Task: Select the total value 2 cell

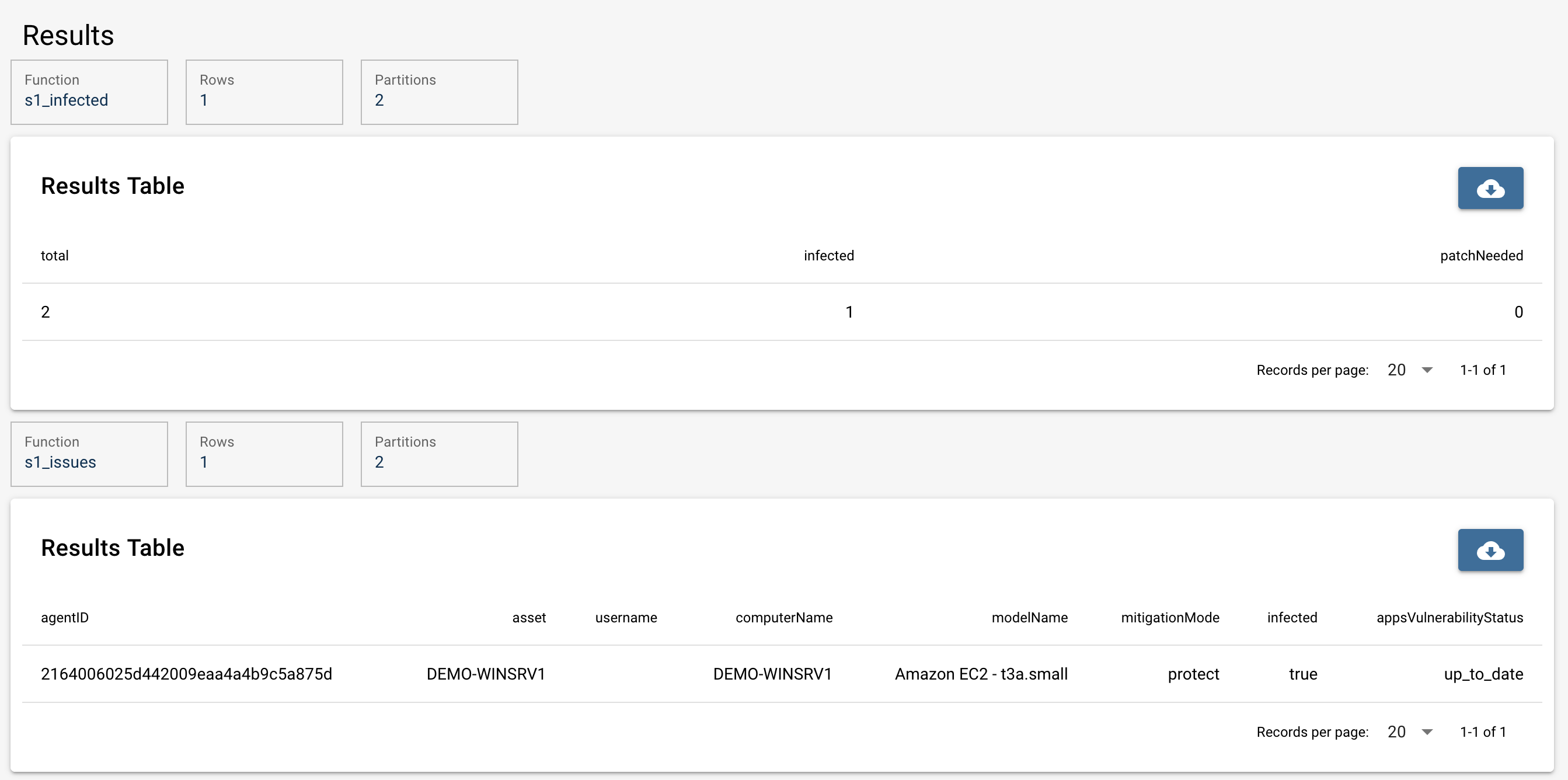Action: coord(45,312)
